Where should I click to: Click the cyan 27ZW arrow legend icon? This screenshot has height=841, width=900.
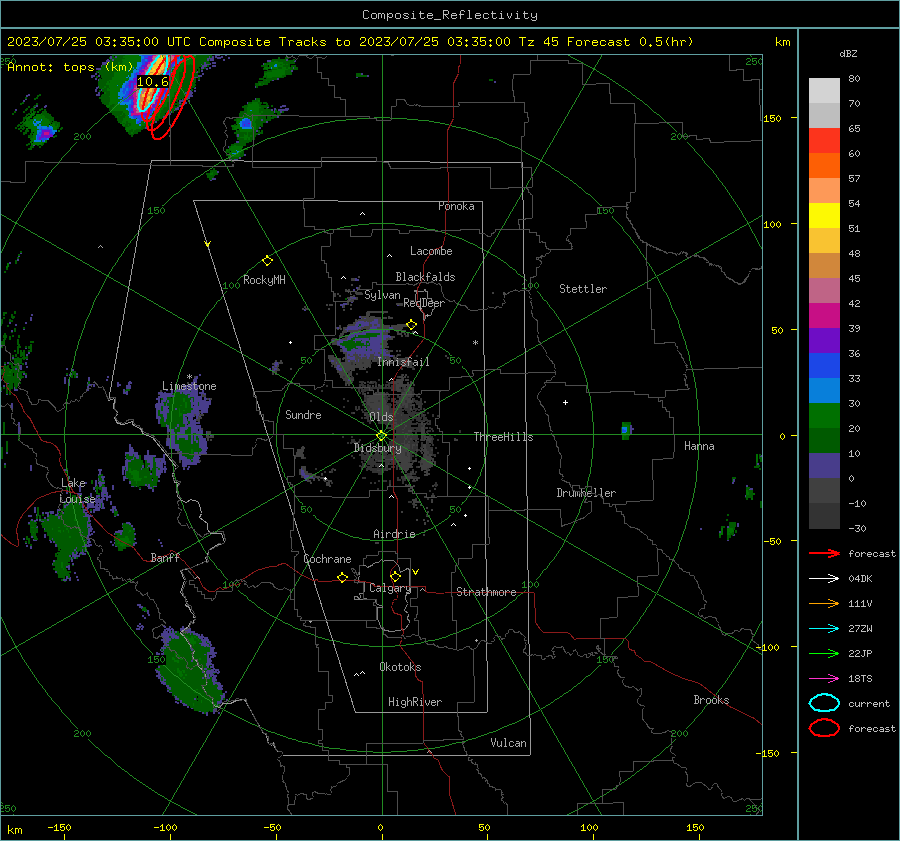(824, 629)
